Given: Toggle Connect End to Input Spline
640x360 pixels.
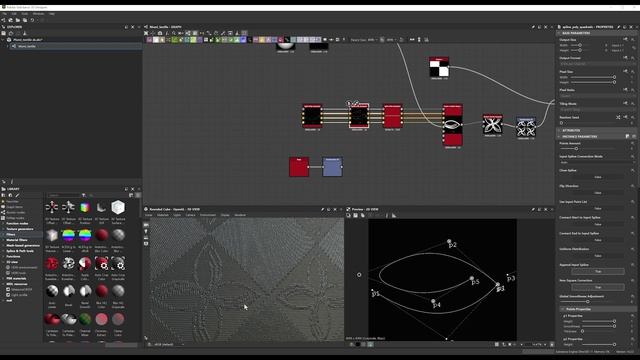Looking at the screenshot, I should click(598, 240).
